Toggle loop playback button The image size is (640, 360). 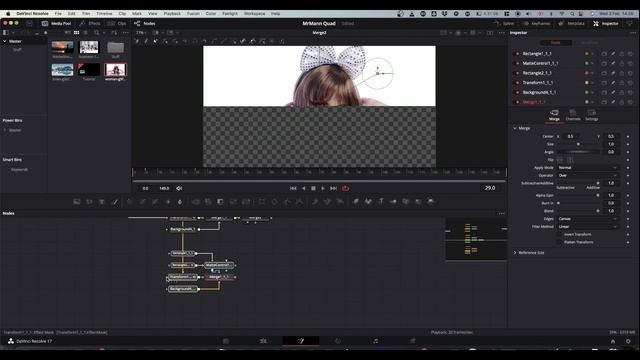(346, 189)
